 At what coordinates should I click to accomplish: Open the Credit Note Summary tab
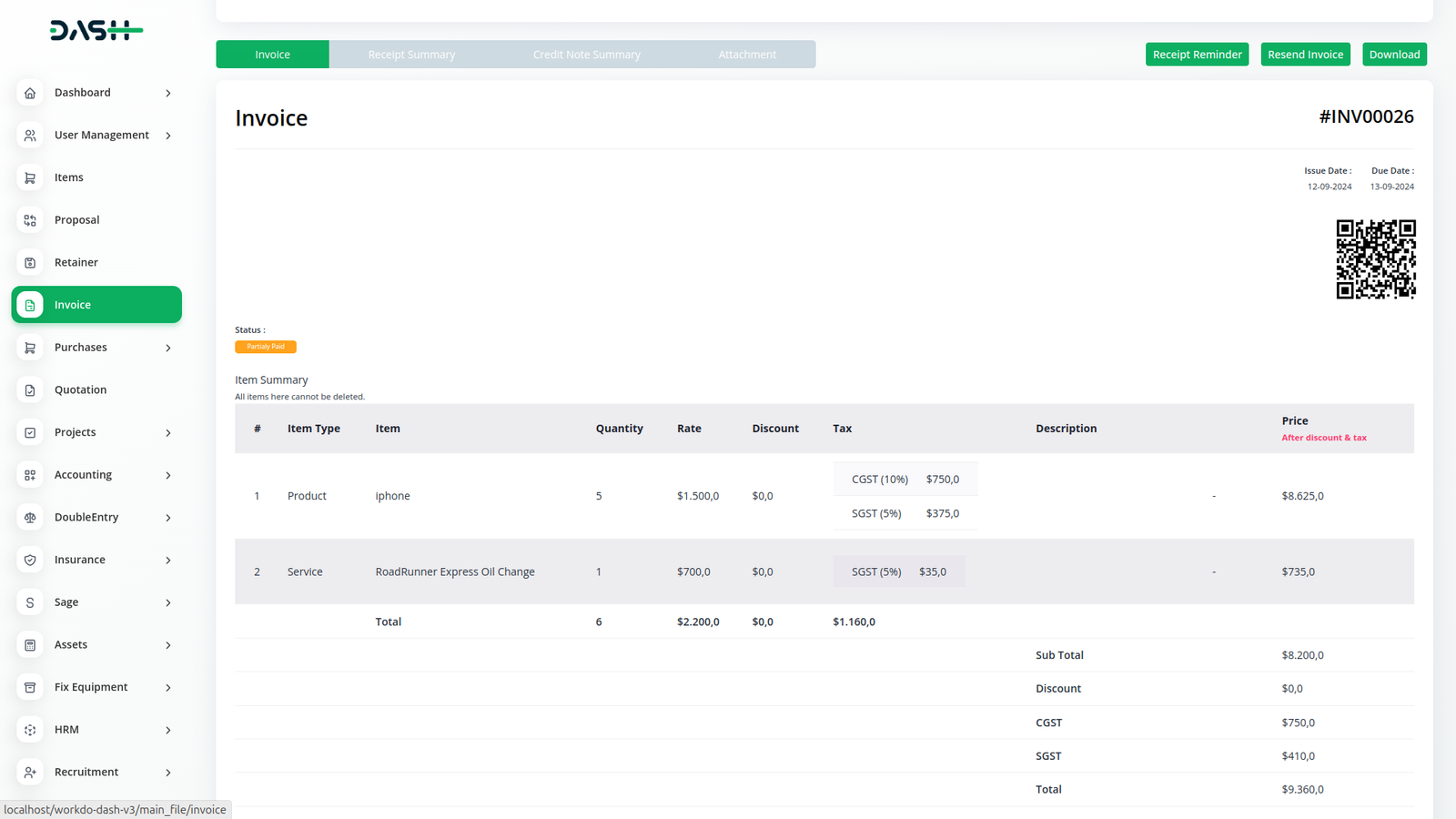pyautogui.click(x=586, y=55)
